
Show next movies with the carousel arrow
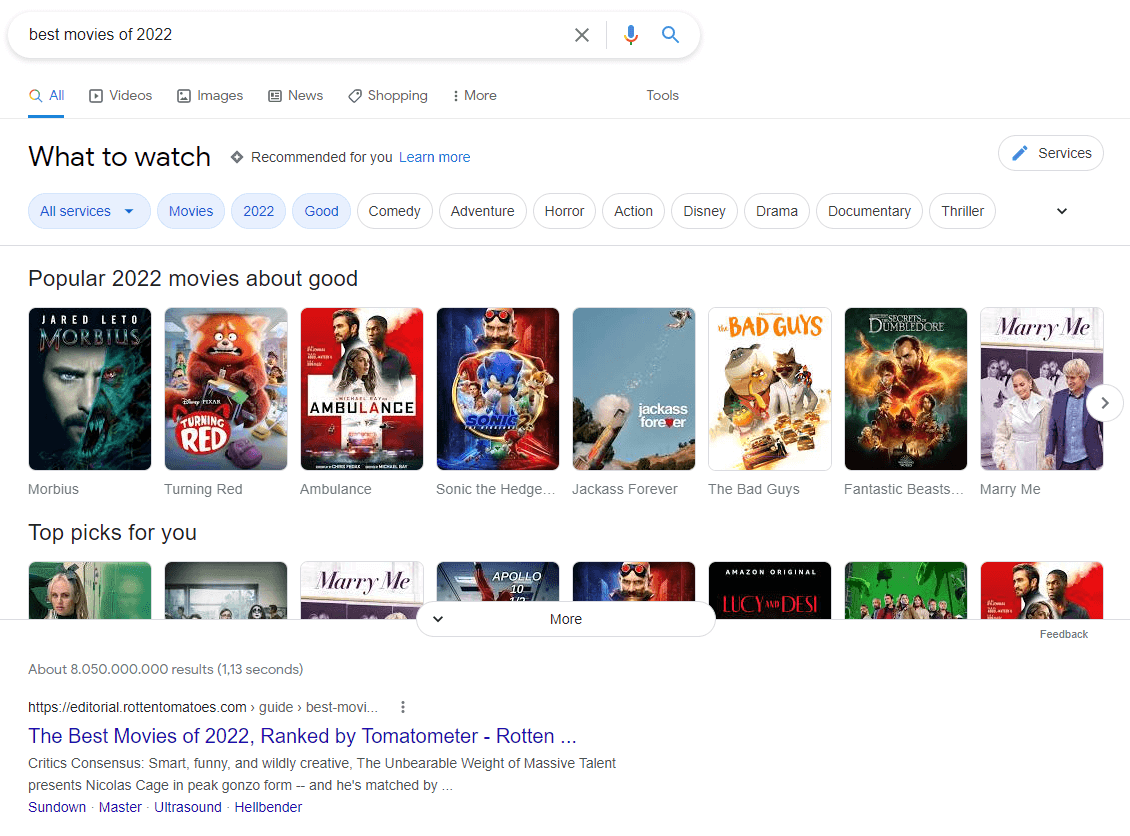tap(1104, 403)
